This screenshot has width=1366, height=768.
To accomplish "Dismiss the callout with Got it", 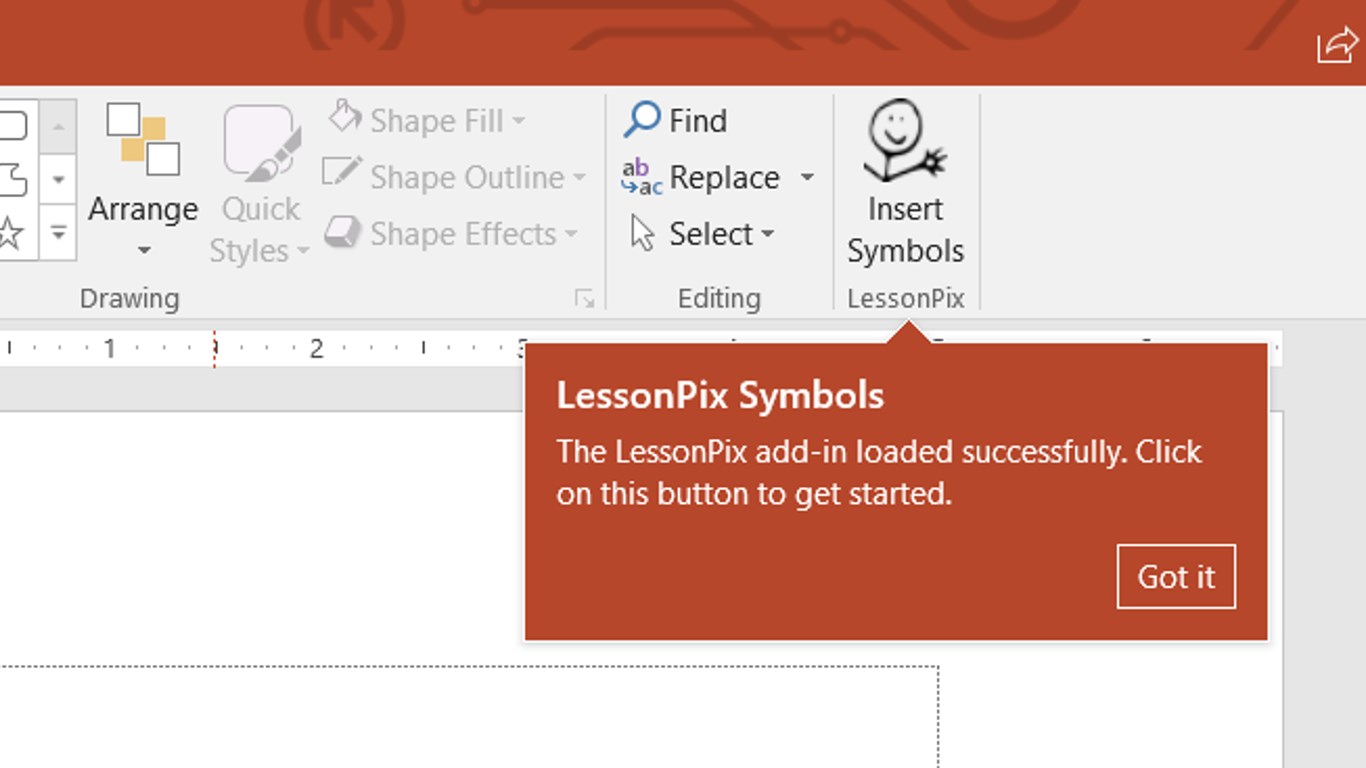I will pos(1176,576).
